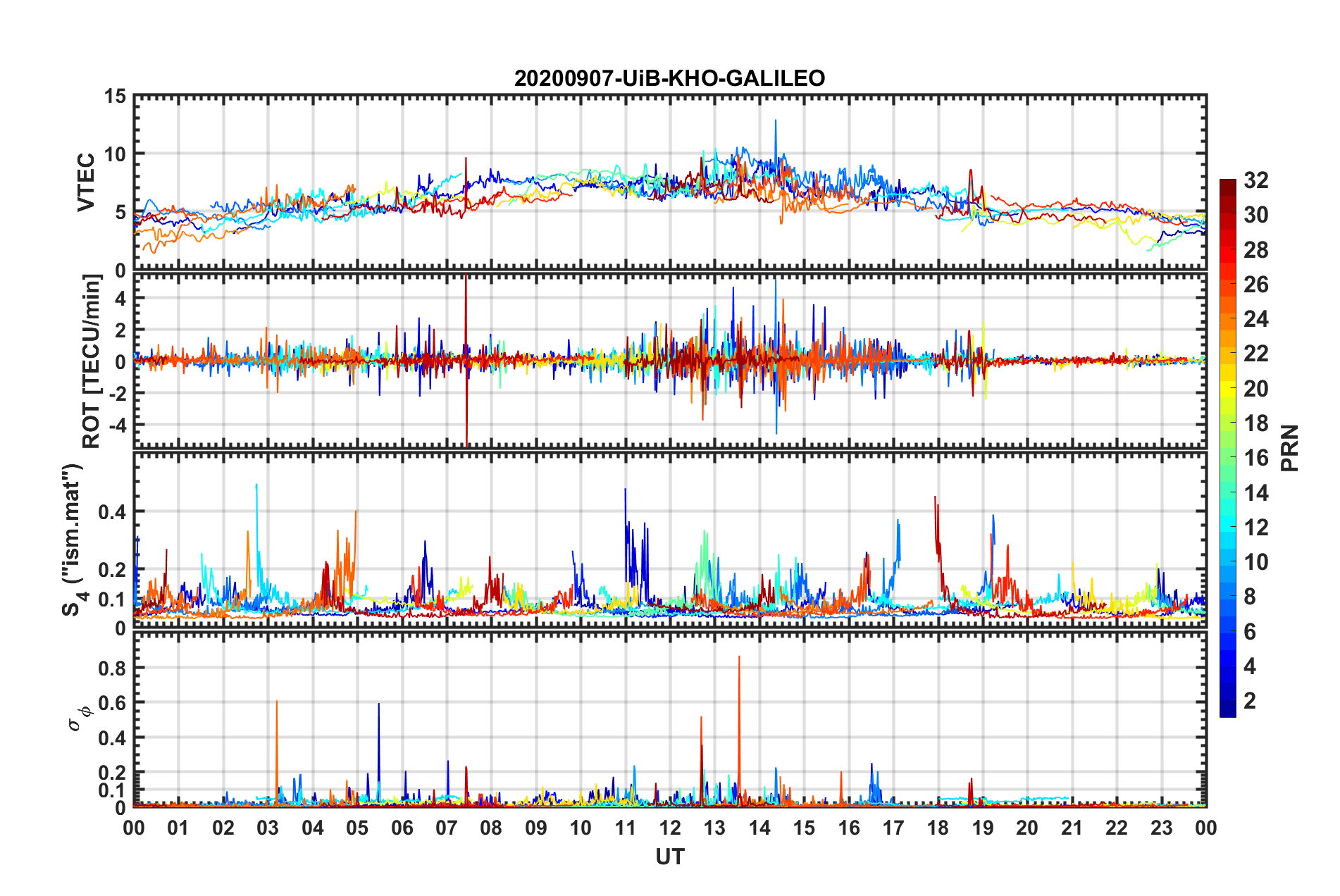Click the ROT [TECU/min] axis label

tap(92, 361)
